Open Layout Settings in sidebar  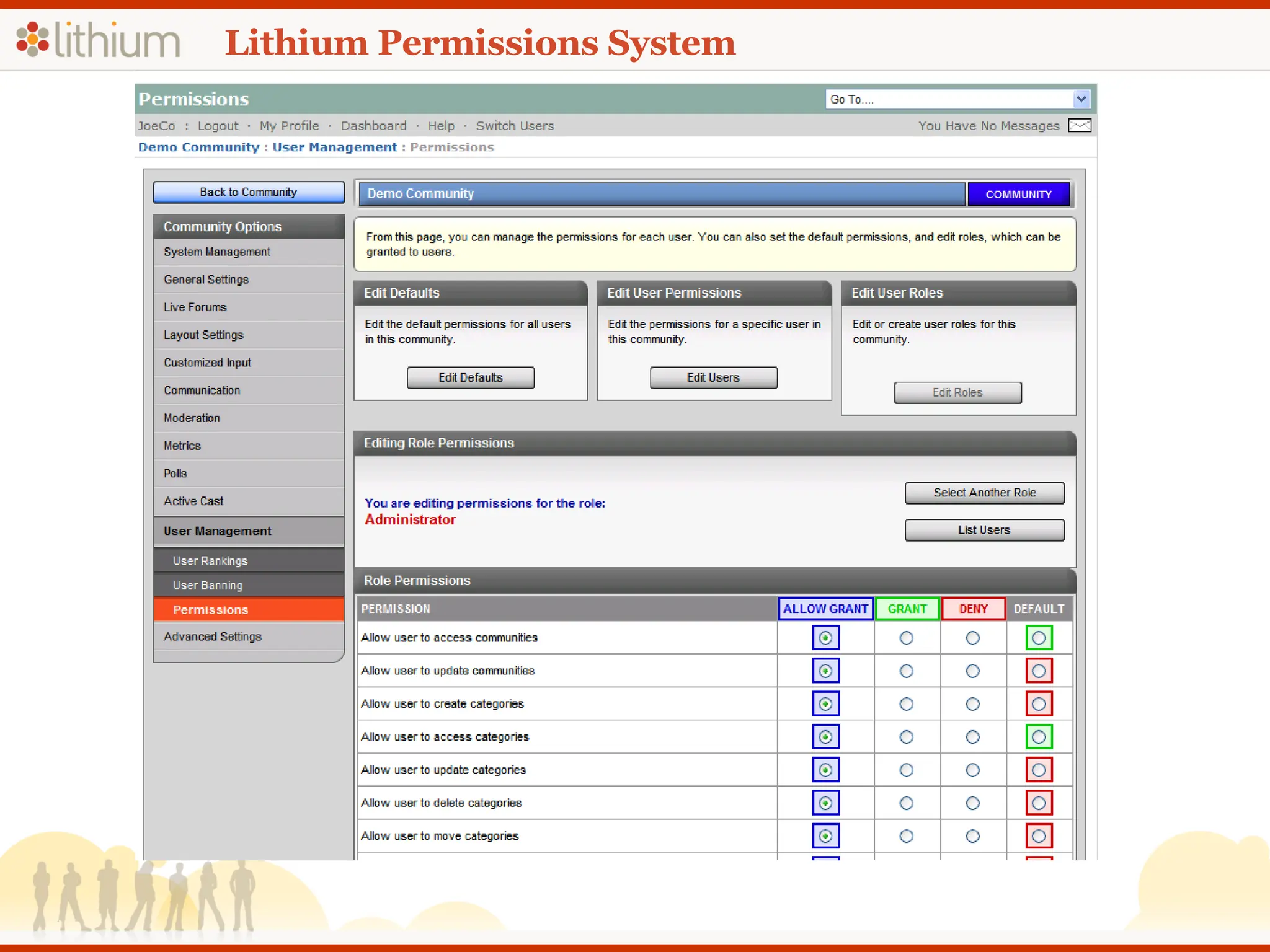tap(249, 335)
